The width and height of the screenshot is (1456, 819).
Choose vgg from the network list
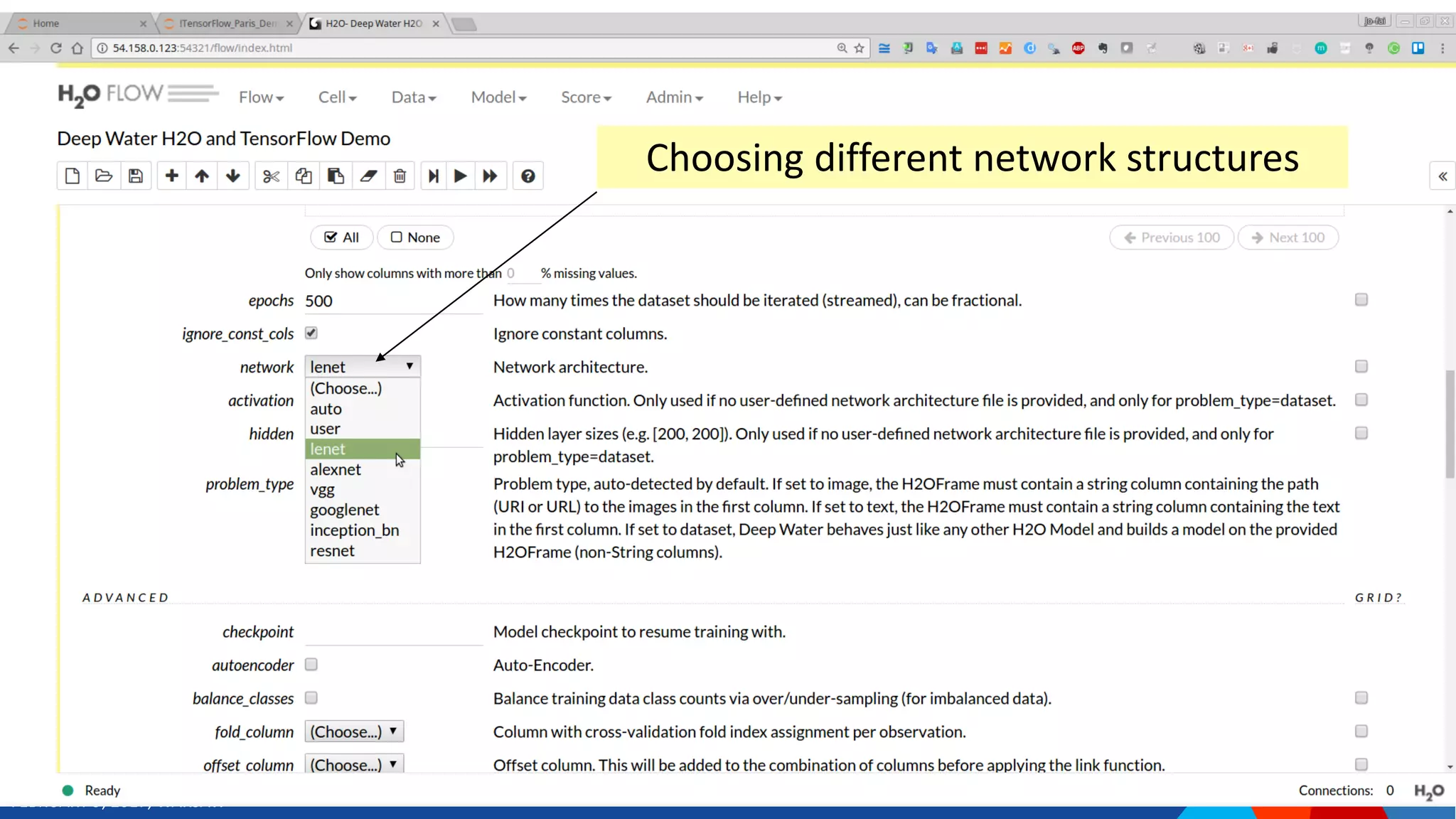363,490
